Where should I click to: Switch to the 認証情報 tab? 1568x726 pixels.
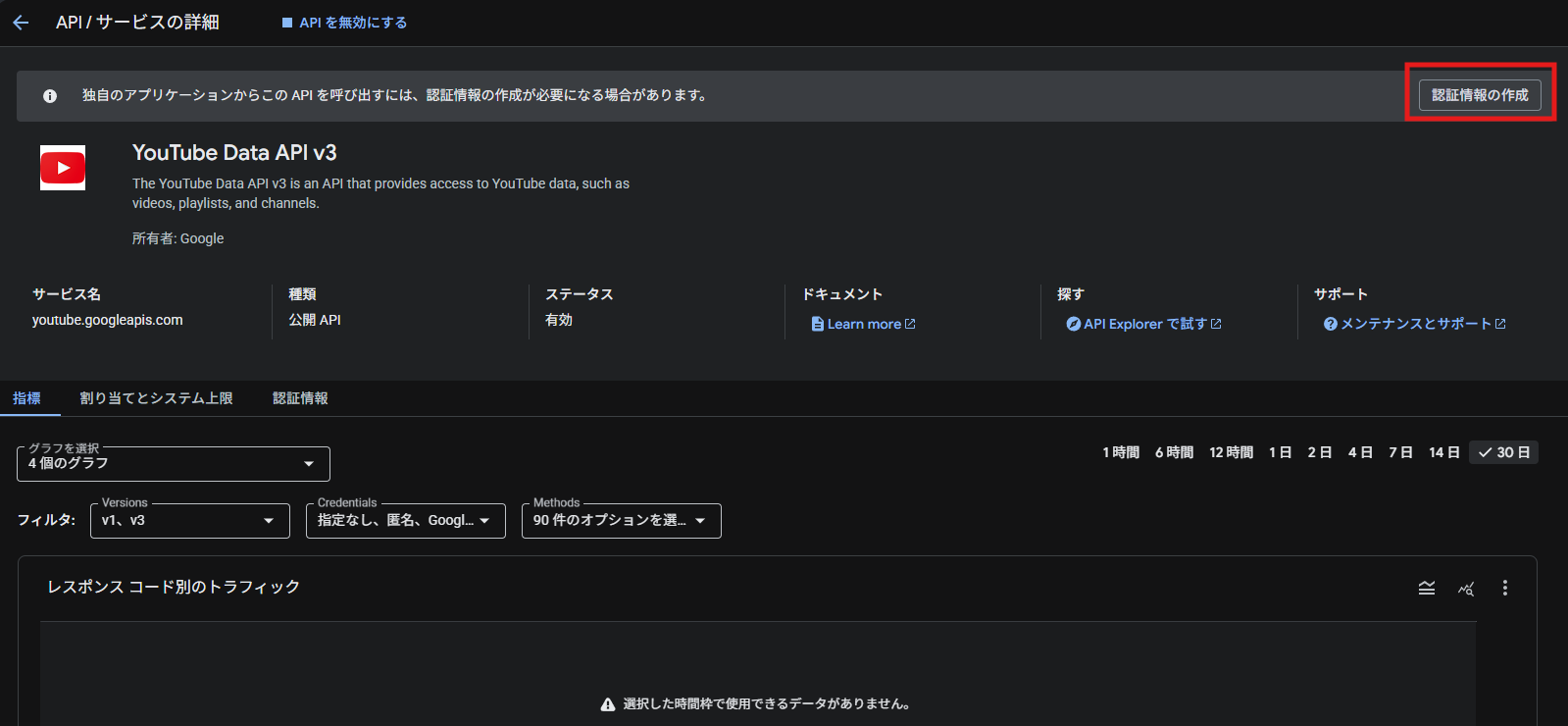[x=300, y=398]
